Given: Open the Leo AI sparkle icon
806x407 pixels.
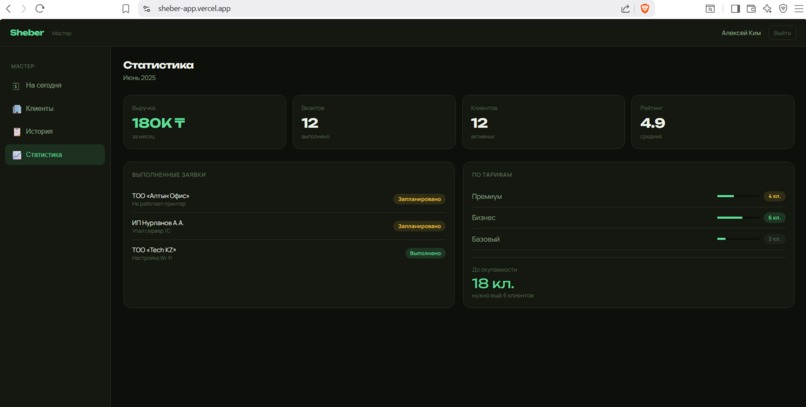Looking at the screenshot, I should coord(767,8).
